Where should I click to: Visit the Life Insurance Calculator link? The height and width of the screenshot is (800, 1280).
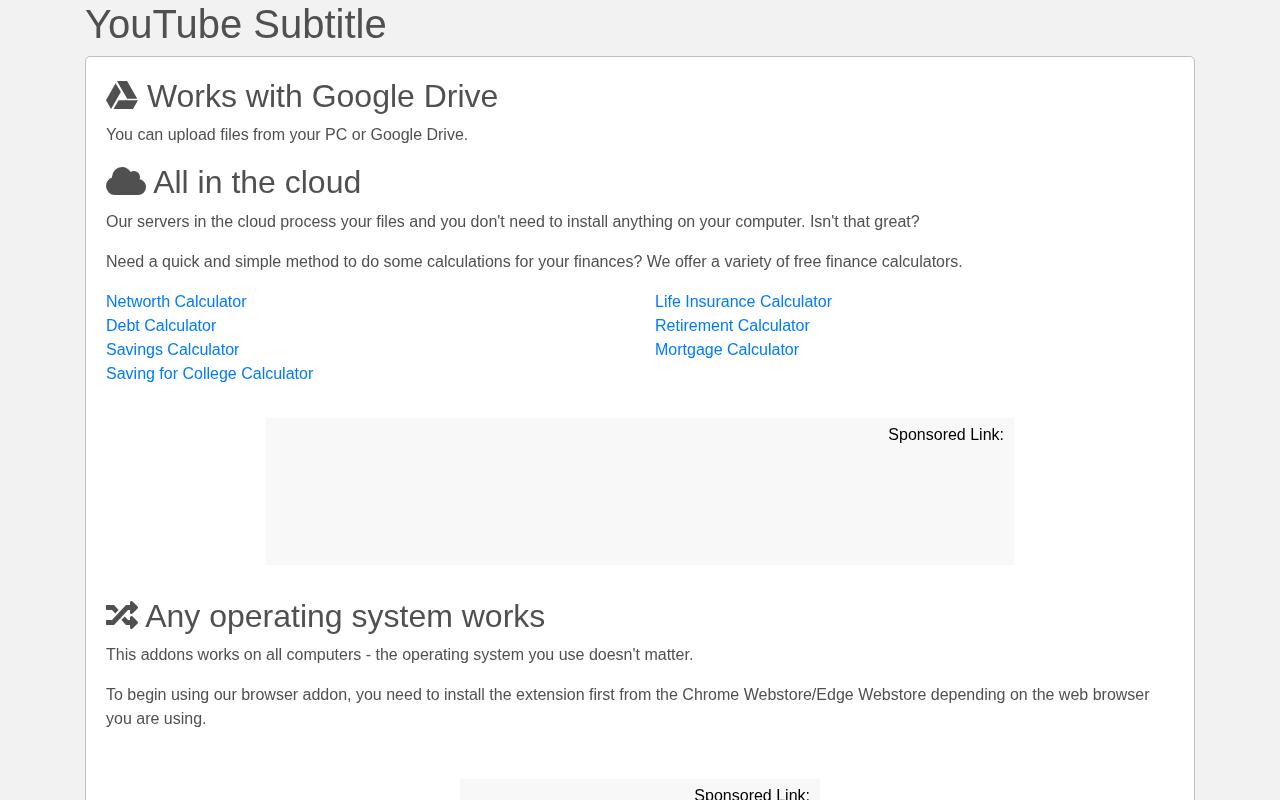click(743, 302)
